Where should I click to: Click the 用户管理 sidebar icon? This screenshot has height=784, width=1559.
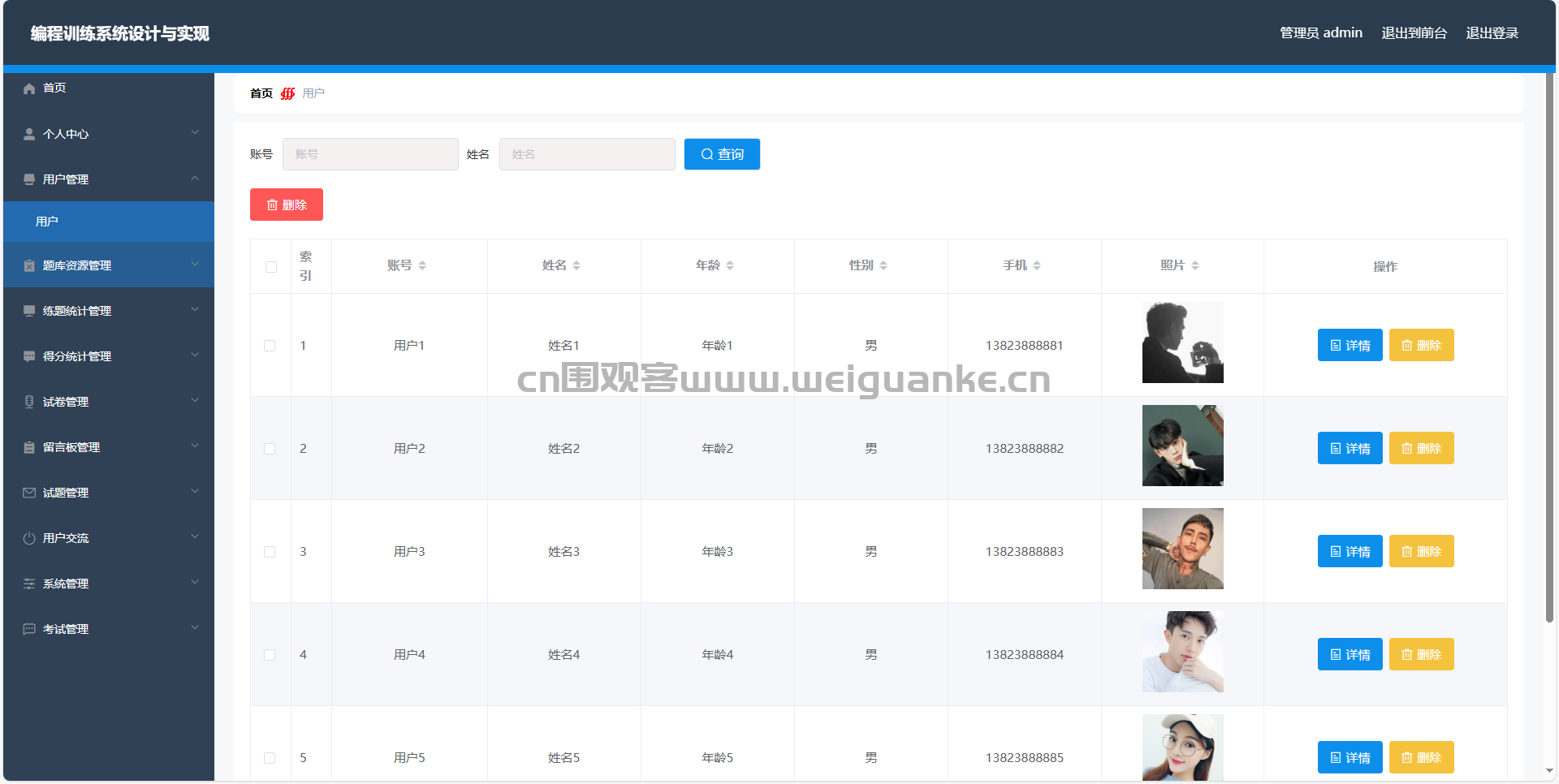click(x=29, y=179)
